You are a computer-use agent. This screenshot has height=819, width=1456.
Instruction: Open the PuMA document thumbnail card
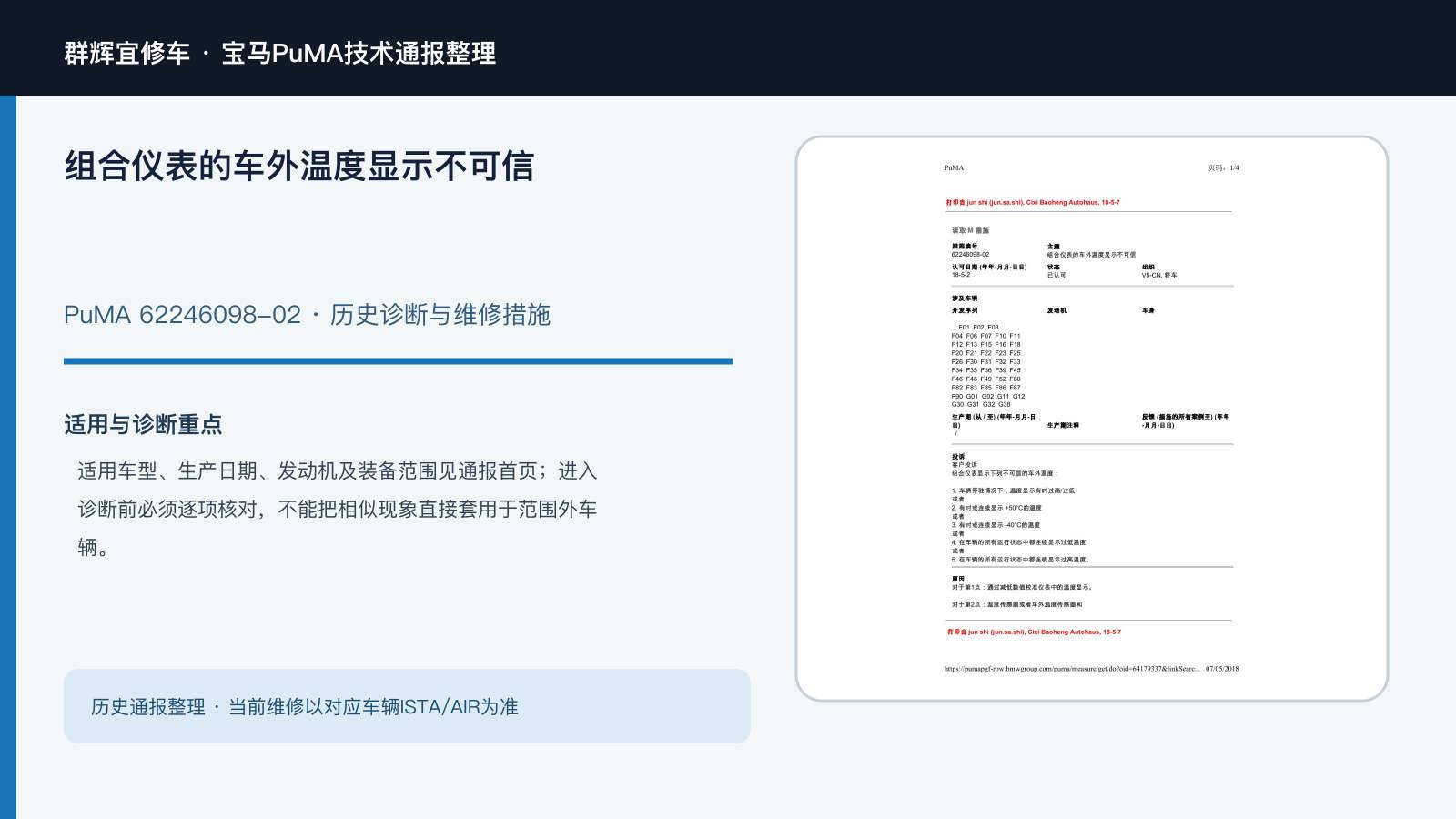point(1092,419)
